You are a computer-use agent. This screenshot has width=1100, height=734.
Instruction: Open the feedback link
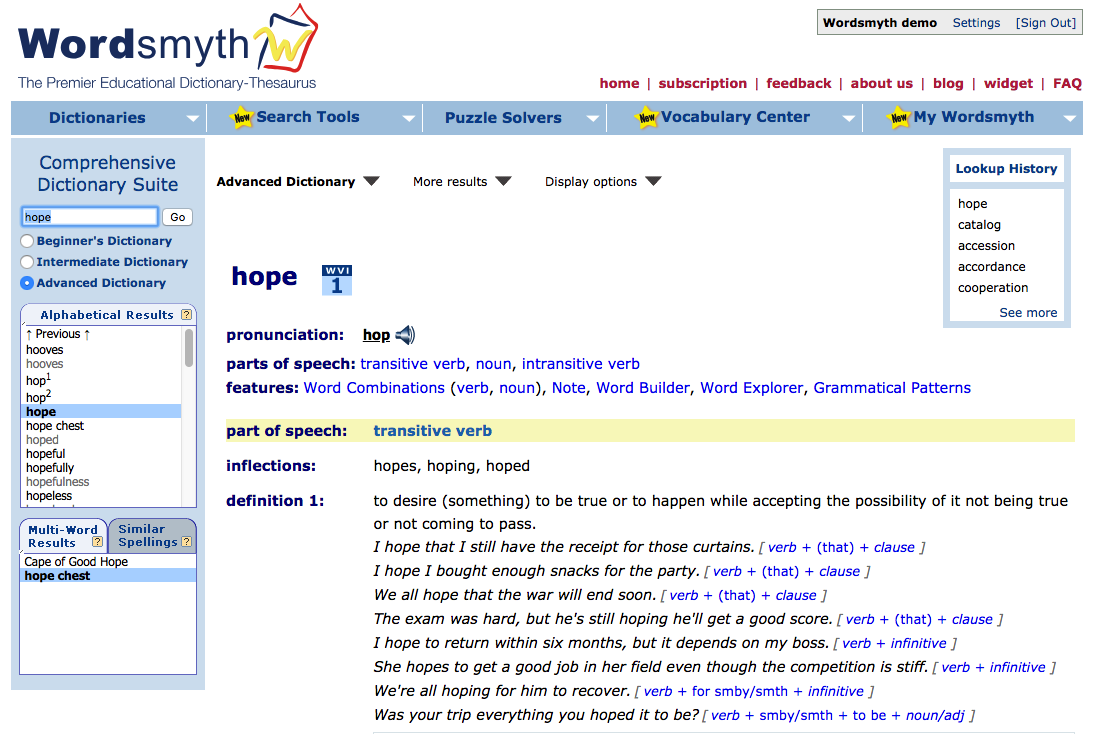click(x=798, y=84)
